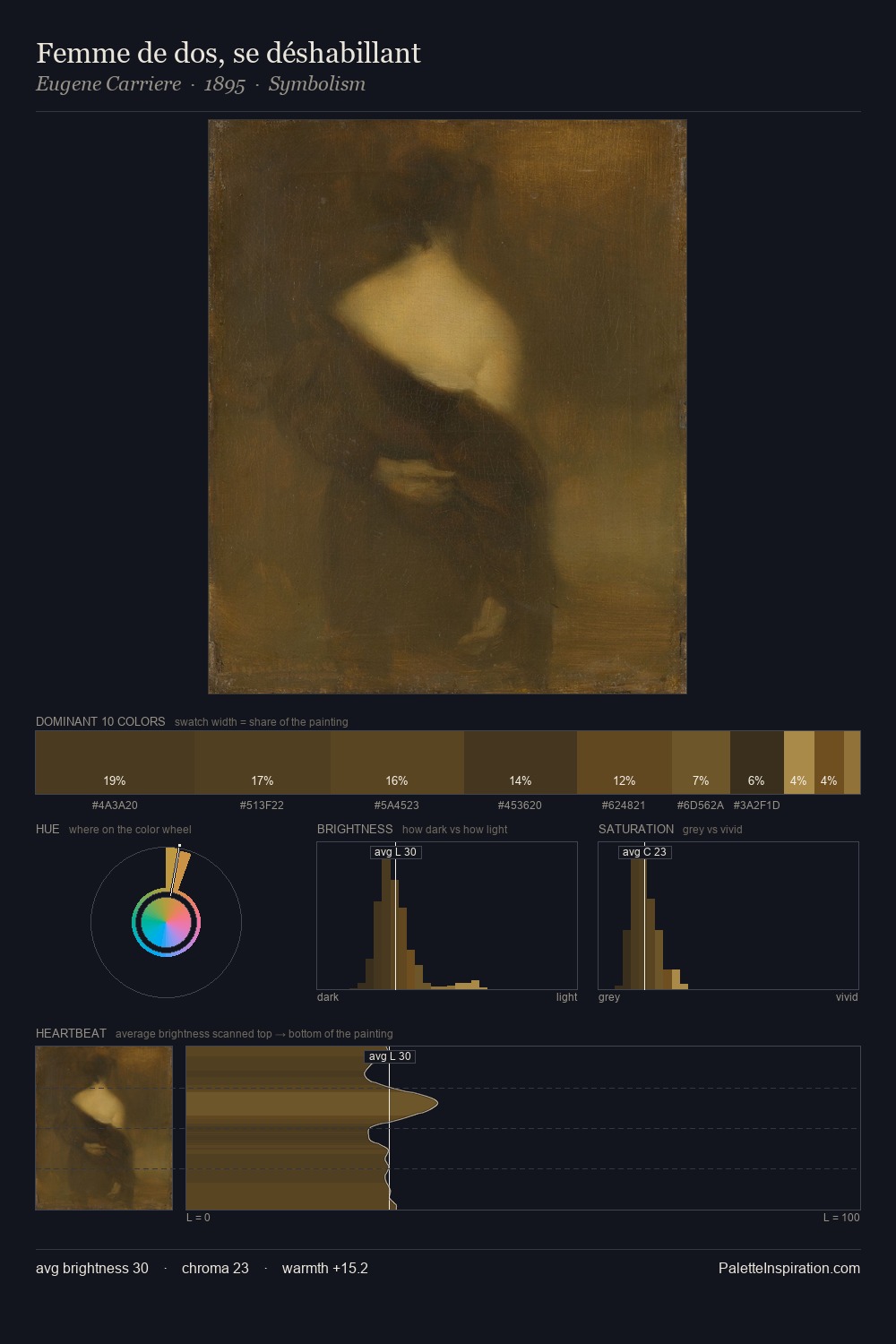Click the narrow last swatch in palette

pyautogui.click(x=852, y=762)
